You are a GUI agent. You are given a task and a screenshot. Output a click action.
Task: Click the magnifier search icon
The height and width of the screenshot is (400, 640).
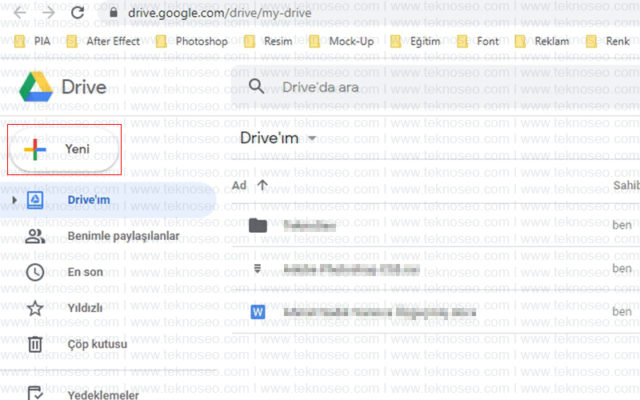256,87
